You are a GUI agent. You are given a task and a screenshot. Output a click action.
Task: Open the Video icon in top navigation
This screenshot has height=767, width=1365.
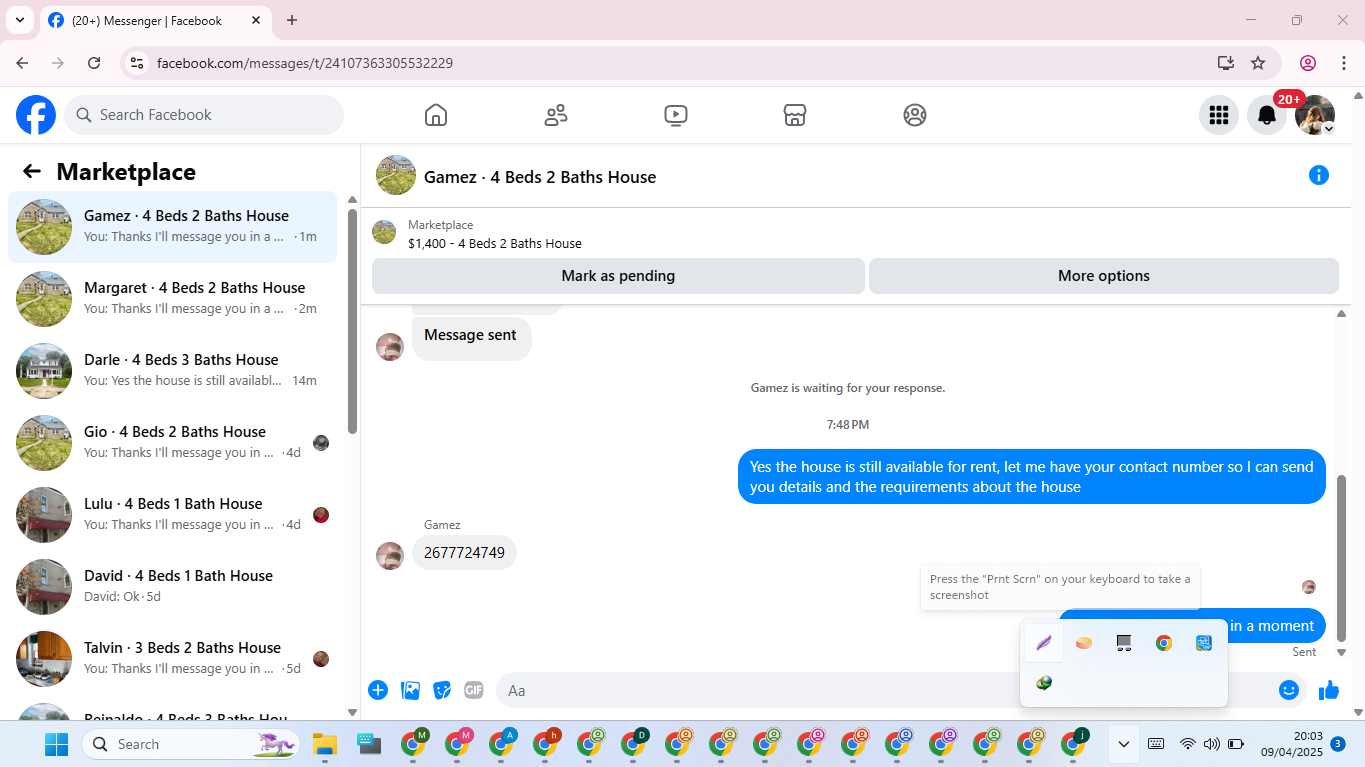676,115
